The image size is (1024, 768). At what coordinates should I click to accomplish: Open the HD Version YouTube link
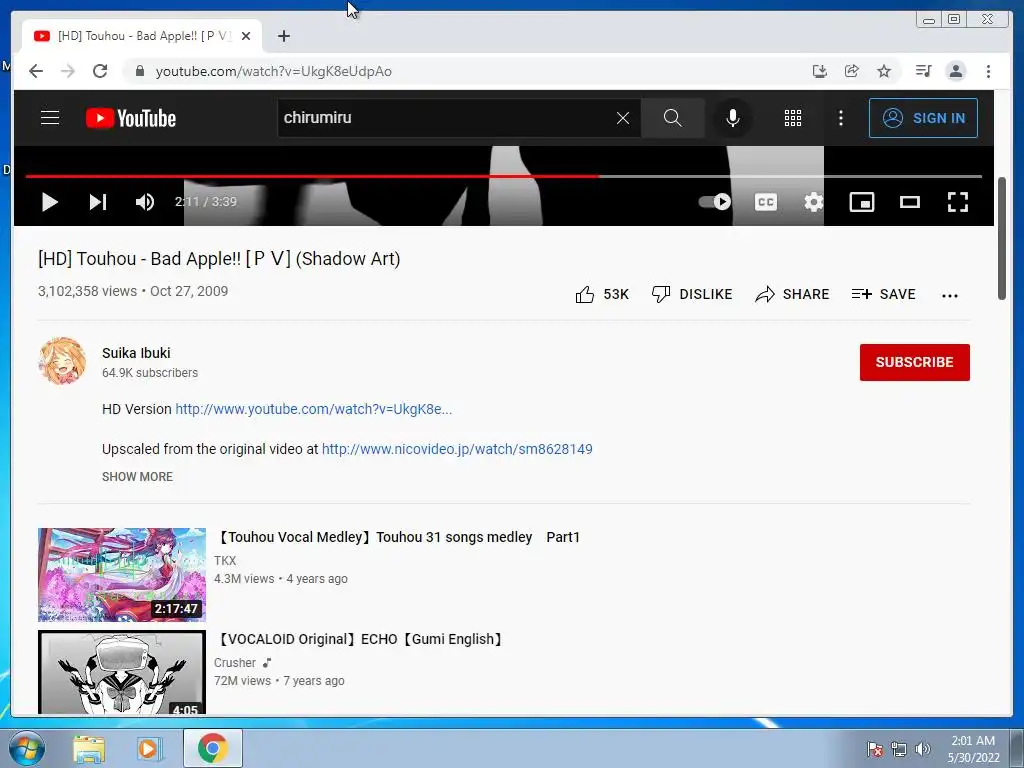313,409
